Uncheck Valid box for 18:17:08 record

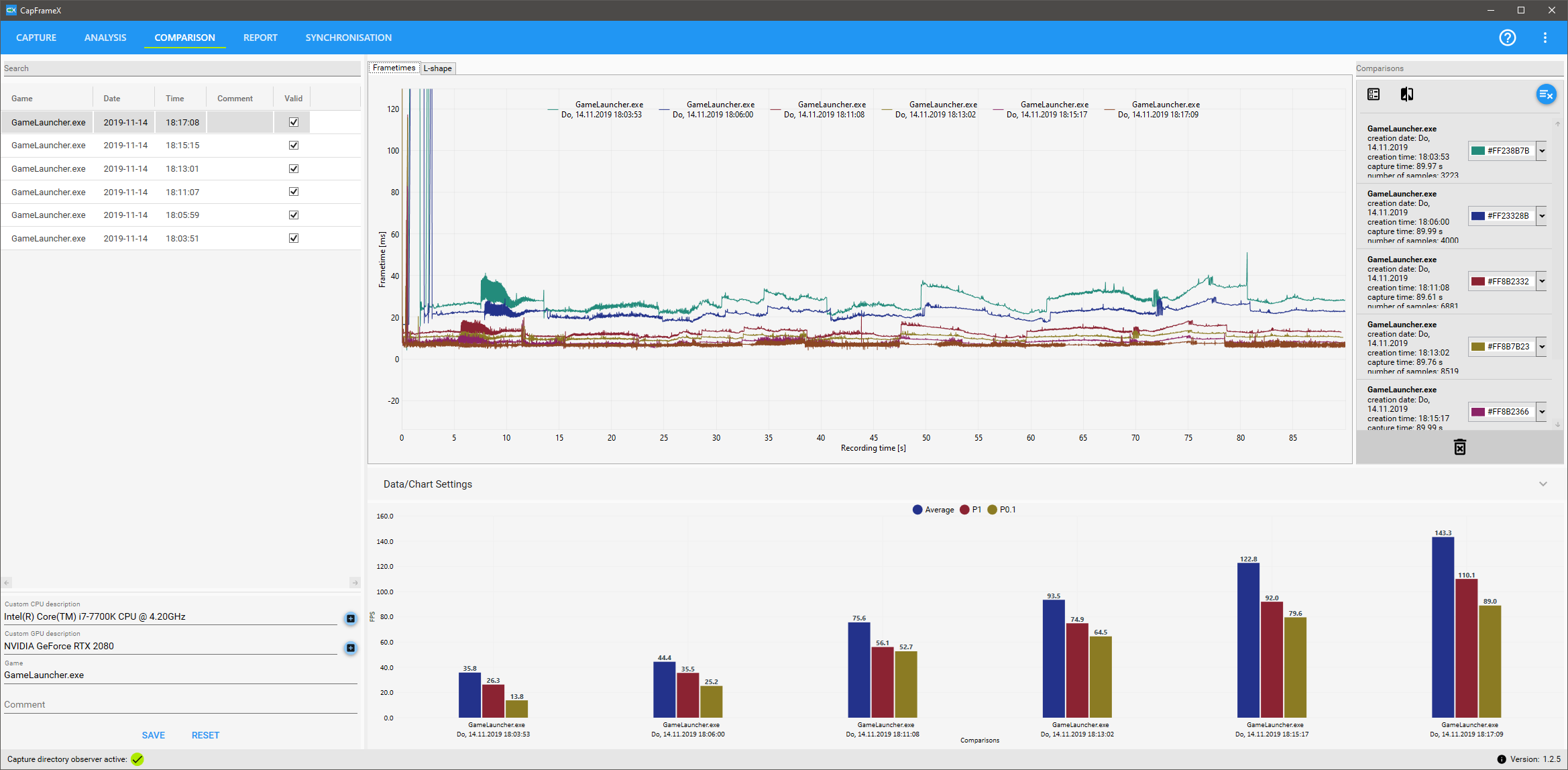[293, 122]
